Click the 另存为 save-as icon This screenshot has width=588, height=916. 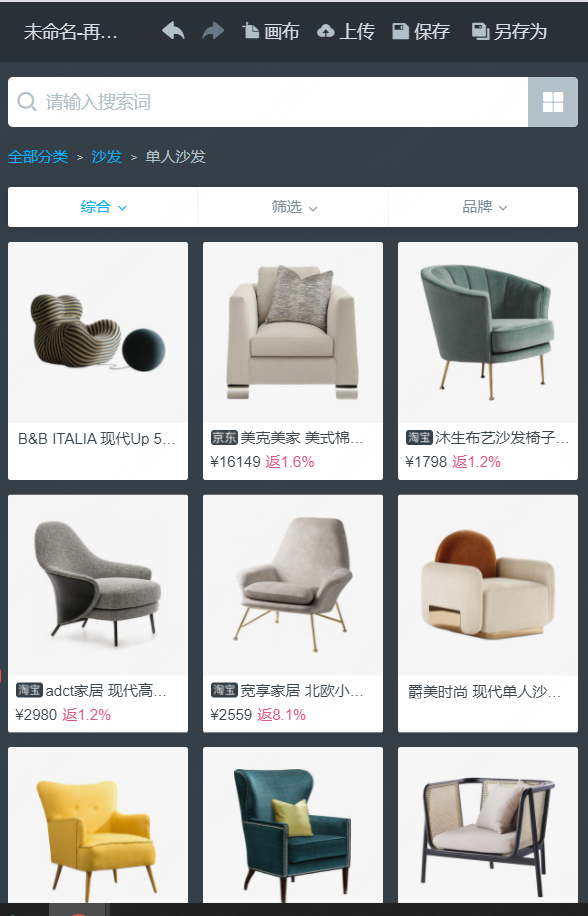pyautogui.click(x=480, y=31)
